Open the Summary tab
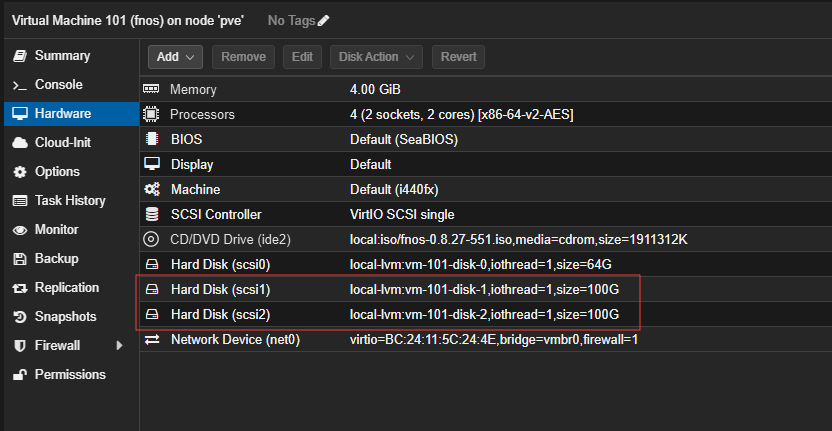The height and width of the screenshot is (431, 832). 62,56
